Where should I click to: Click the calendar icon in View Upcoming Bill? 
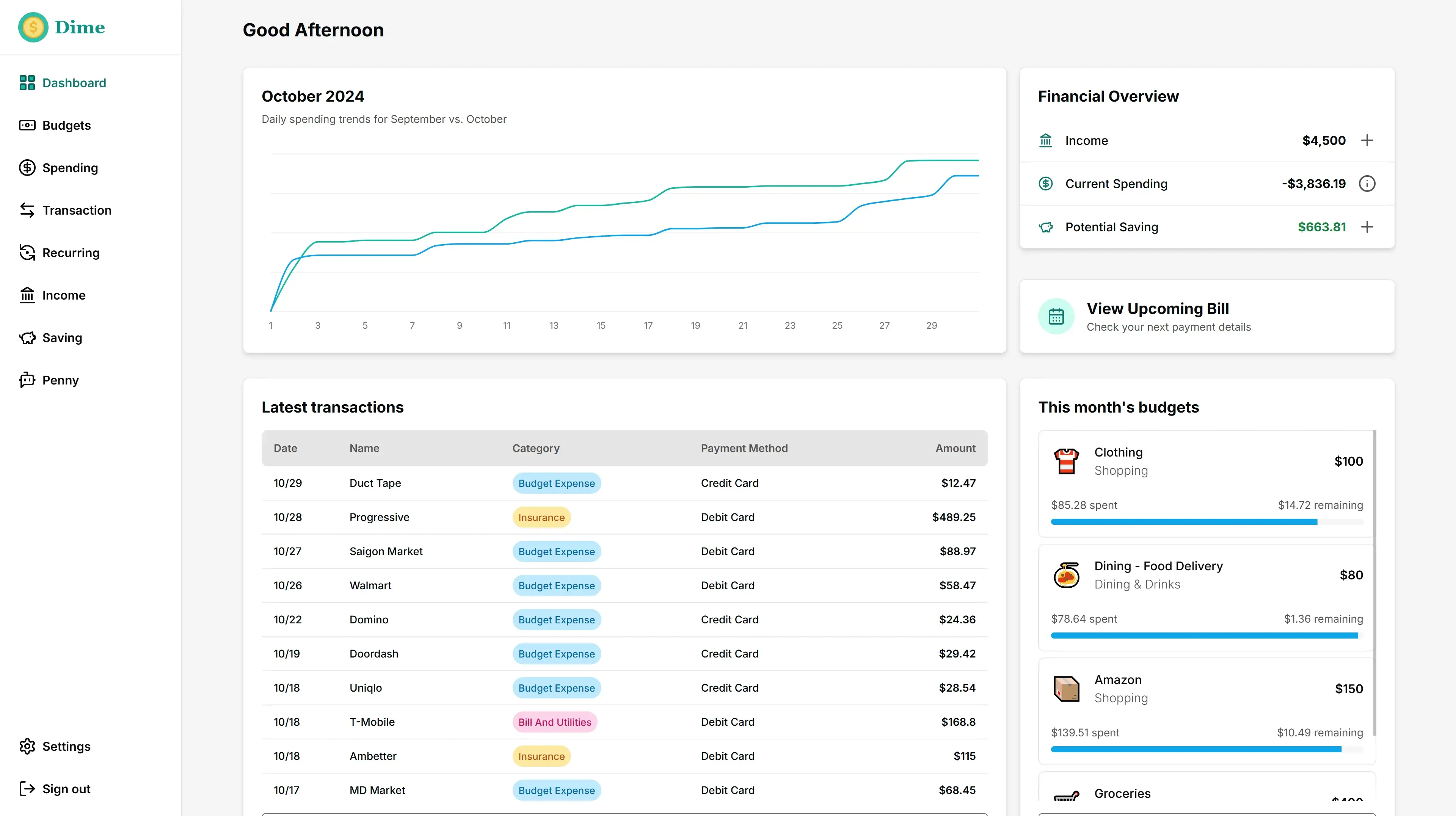(x=1056, y=317)
